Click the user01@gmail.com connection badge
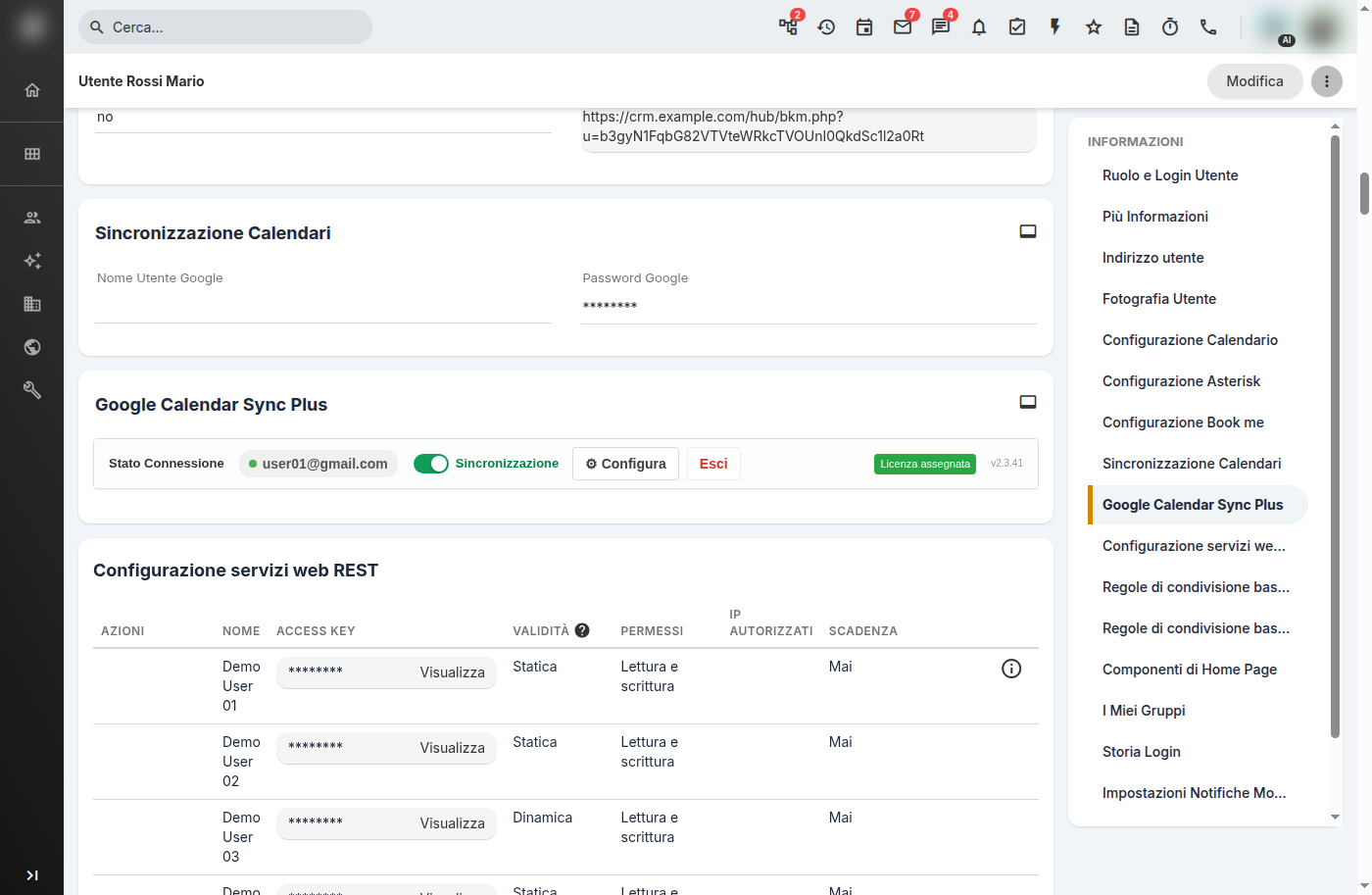Screen dimensions: 1372x895 click(318, 464)
